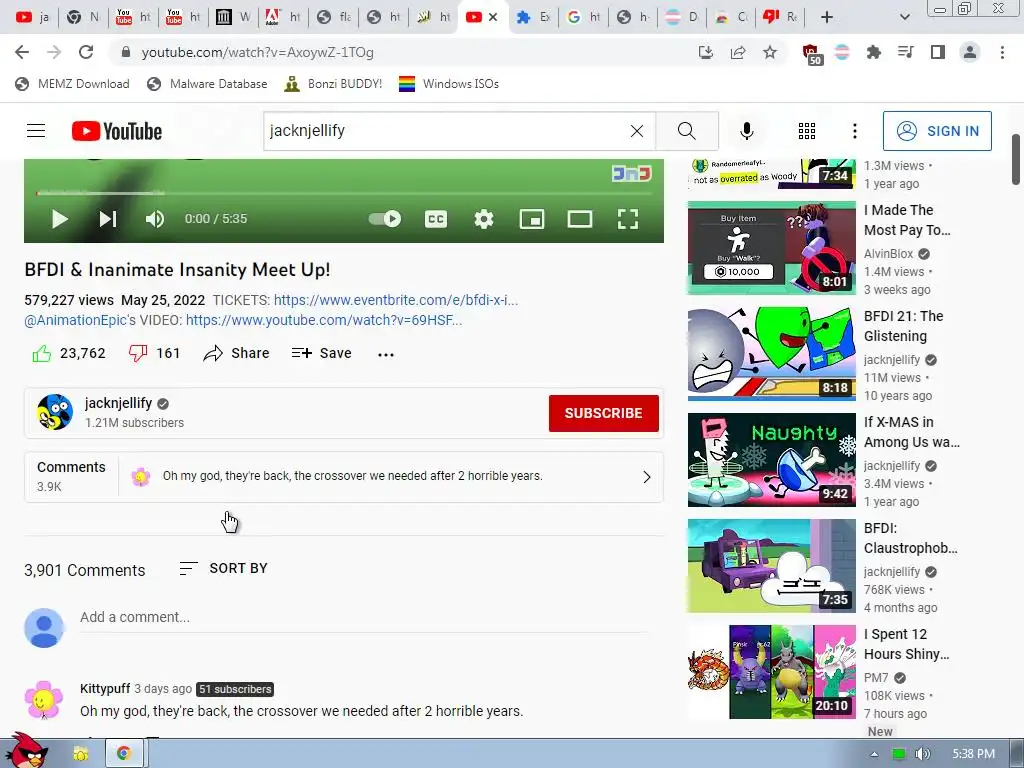Go to YouTube home via logo
1024x768 pixels.
click(117, 131)
